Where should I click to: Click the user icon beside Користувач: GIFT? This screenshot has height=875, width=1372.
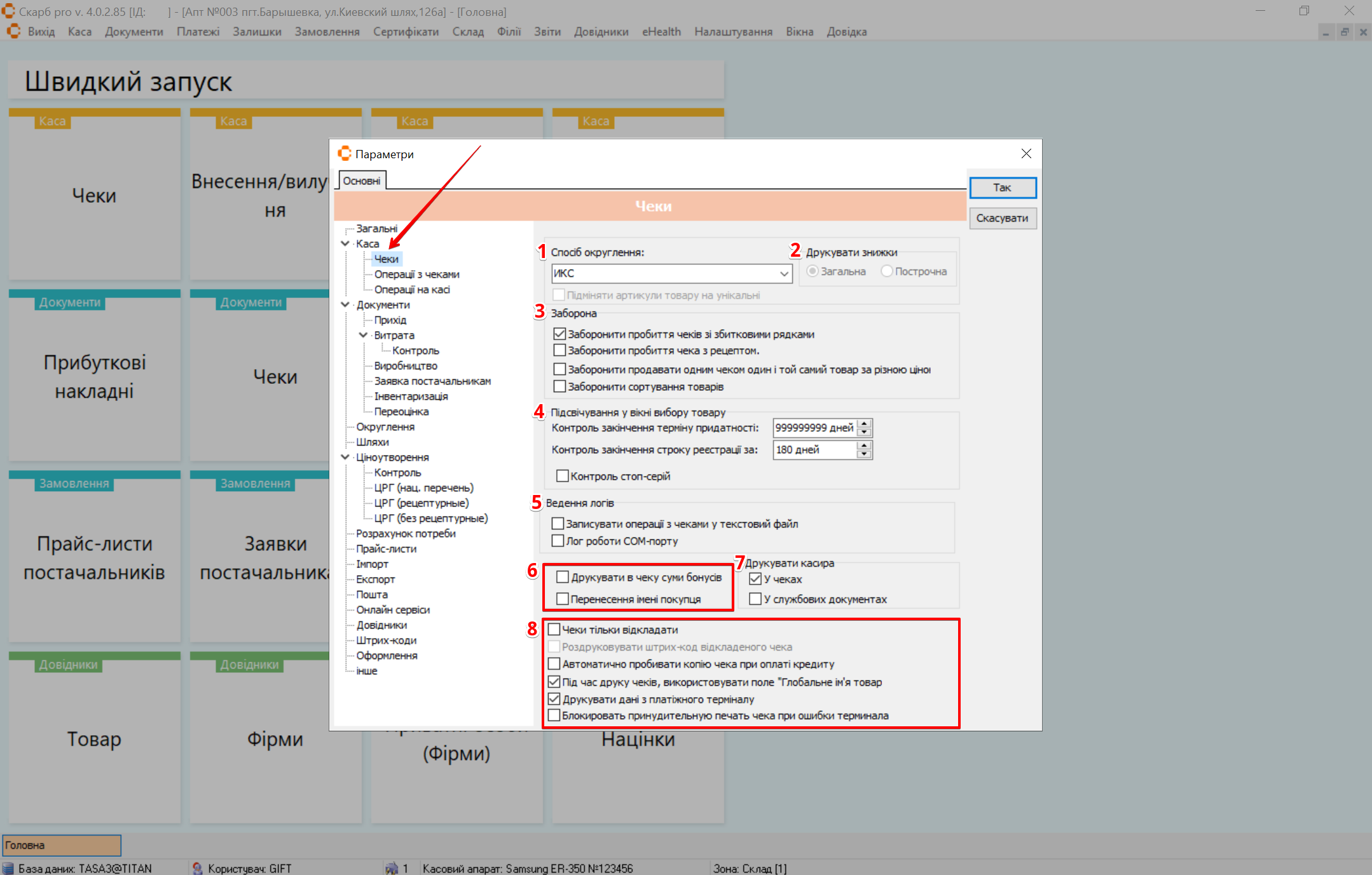[x=197, y=868]
